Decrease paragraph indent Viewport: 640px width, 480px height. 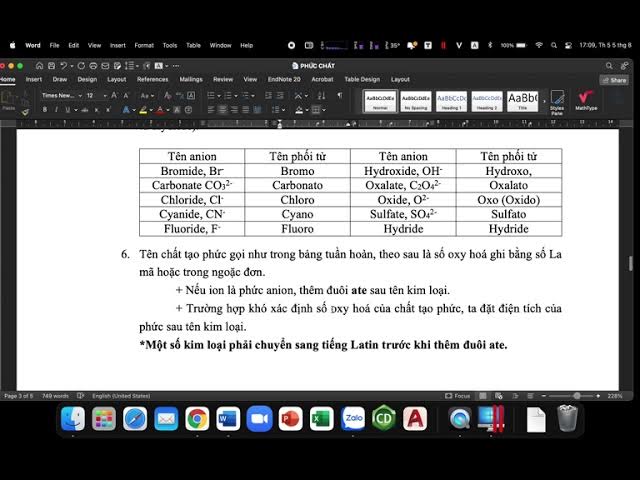point(268,96)
